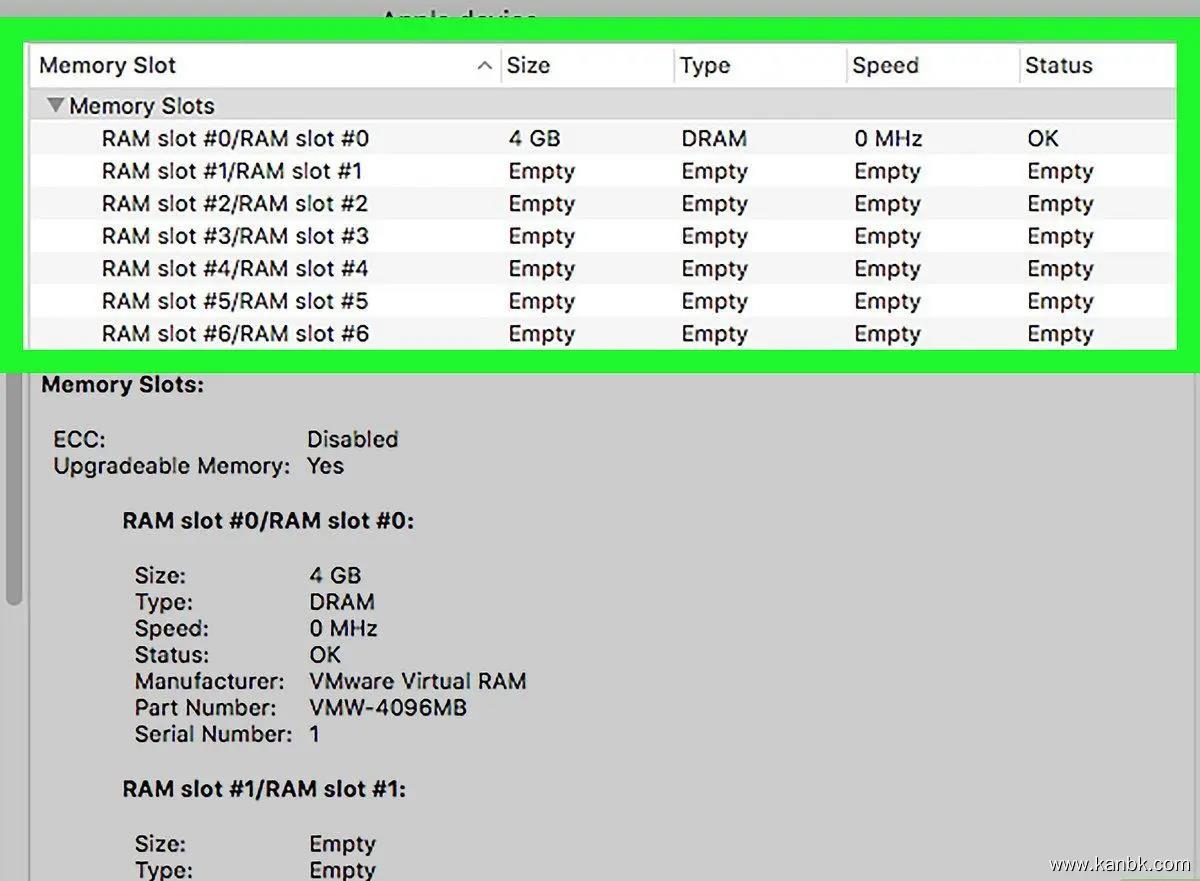Viewport: 1200px width, 881px height.
Task: Sort by the Size column header
Action: click(x=529, y=66)
